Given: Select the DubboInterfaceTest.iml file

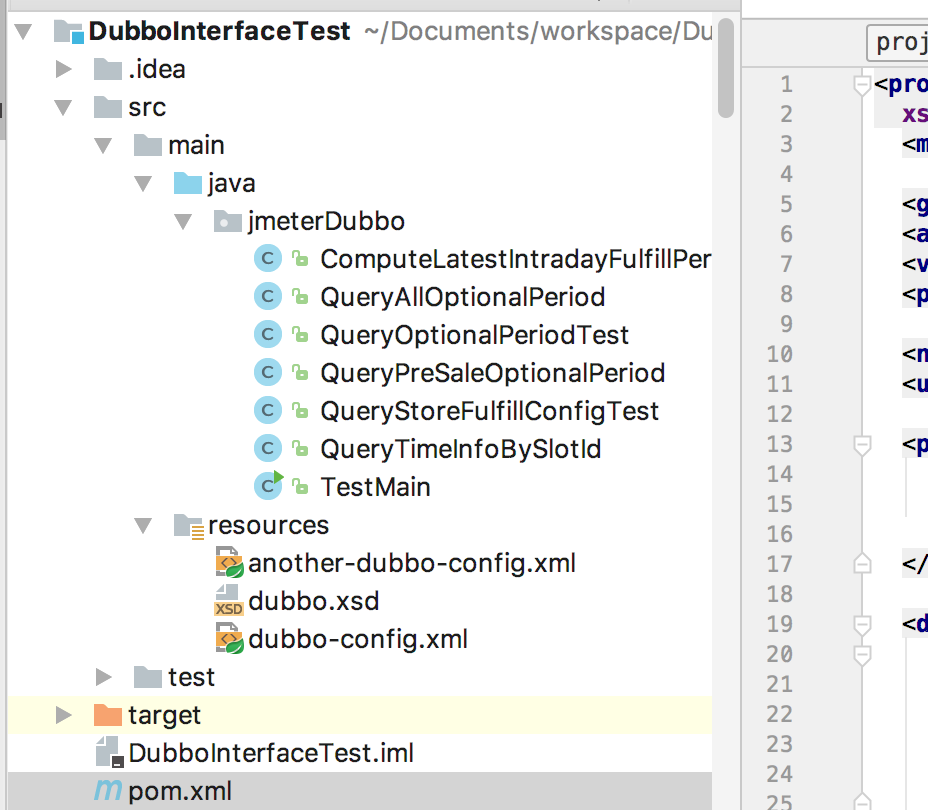Looking at the screenshot, I should coord(271,753).
